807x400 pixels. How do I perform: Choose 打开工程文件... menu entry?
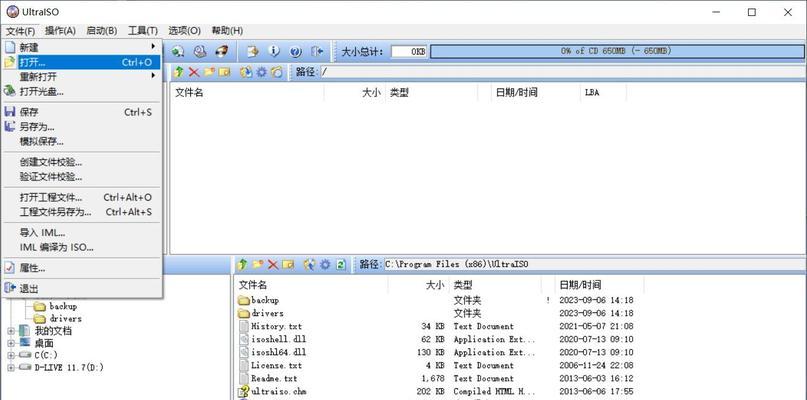tap(82, 197)
